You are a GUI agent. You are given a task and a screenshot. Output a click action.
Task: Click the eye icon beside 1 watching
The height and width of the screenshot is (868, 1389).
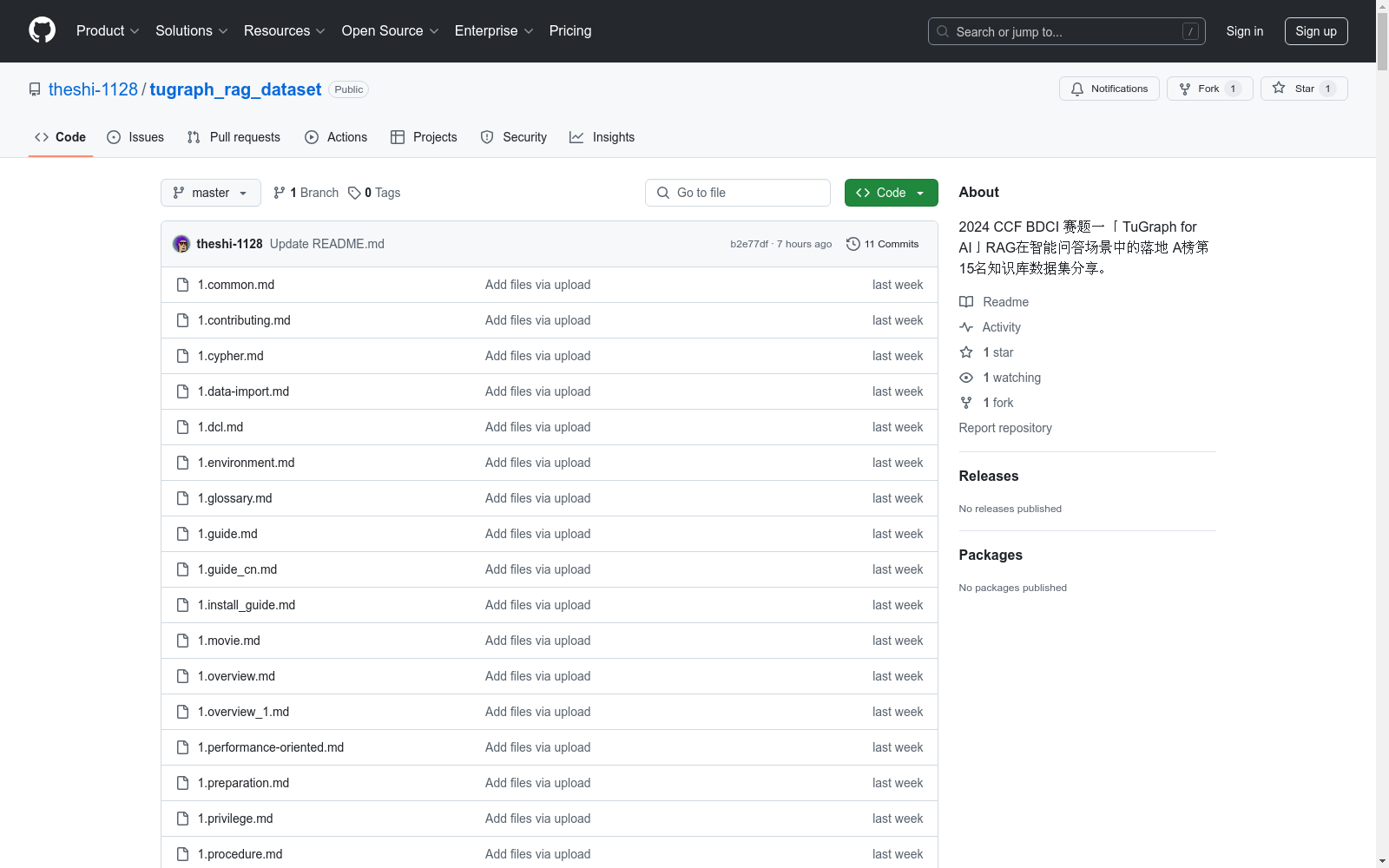coord(966,378)
